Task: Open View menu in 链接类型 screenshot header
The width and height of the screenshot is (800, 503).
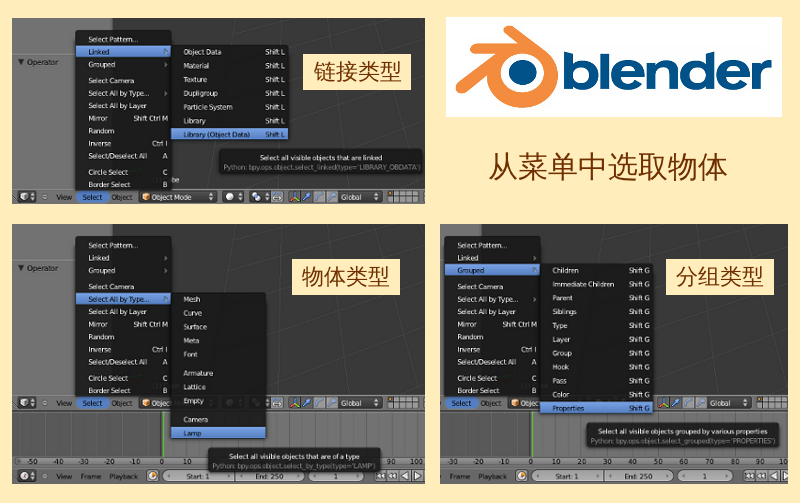Action: 64,197
